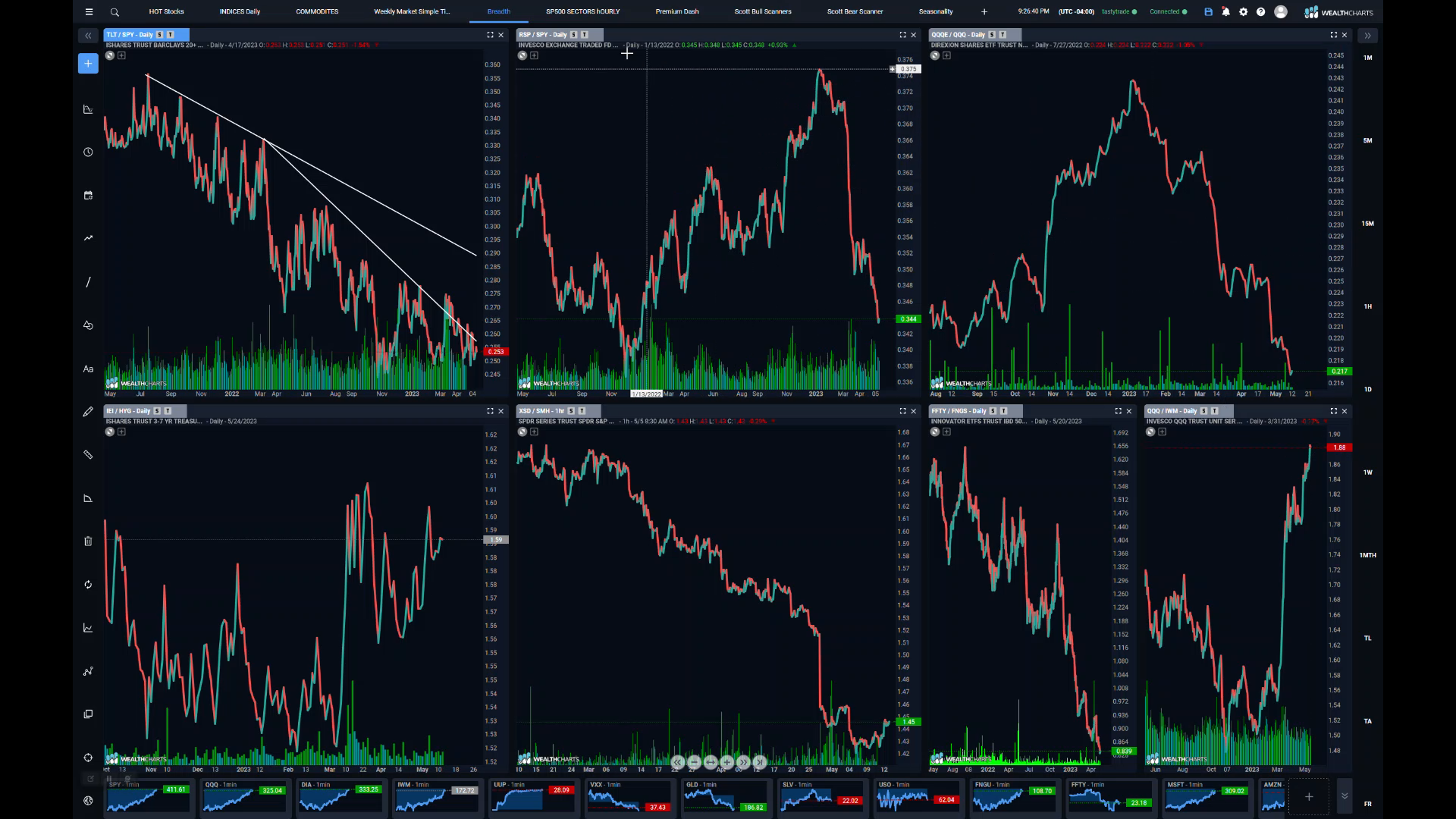Screen dimensions: 1456x819
Task: Switch to the INDICES Daily tab
Action: (240, 11)
